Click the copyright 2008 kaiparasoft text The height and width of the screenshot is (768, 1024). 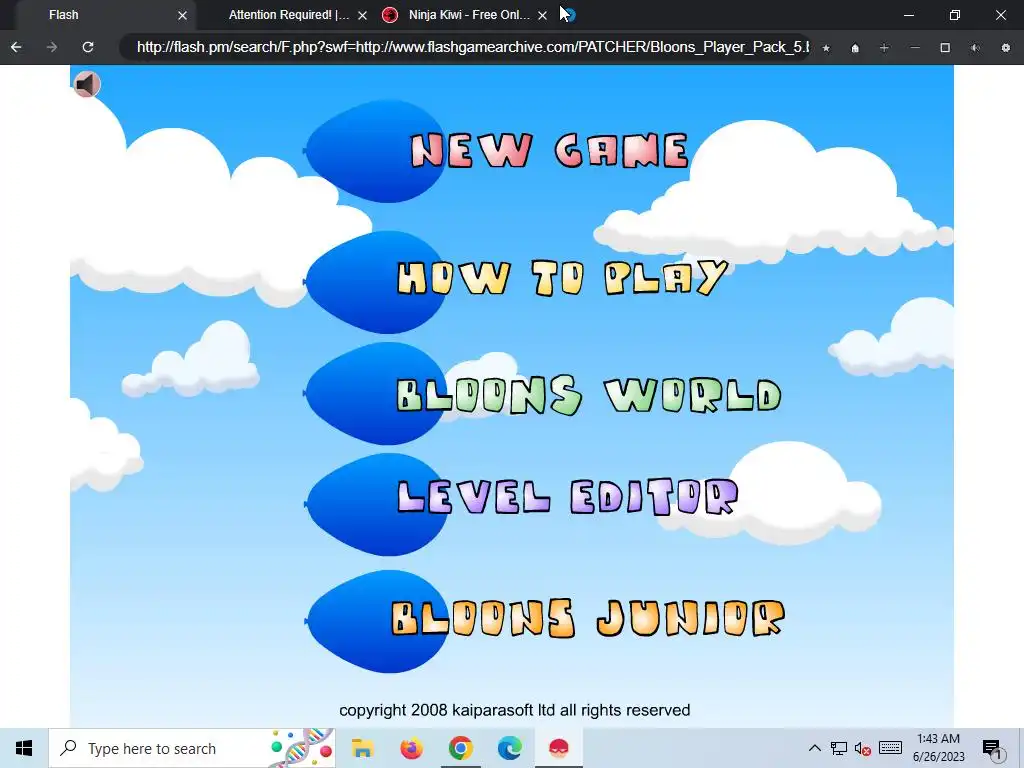[x=514, y=711]
